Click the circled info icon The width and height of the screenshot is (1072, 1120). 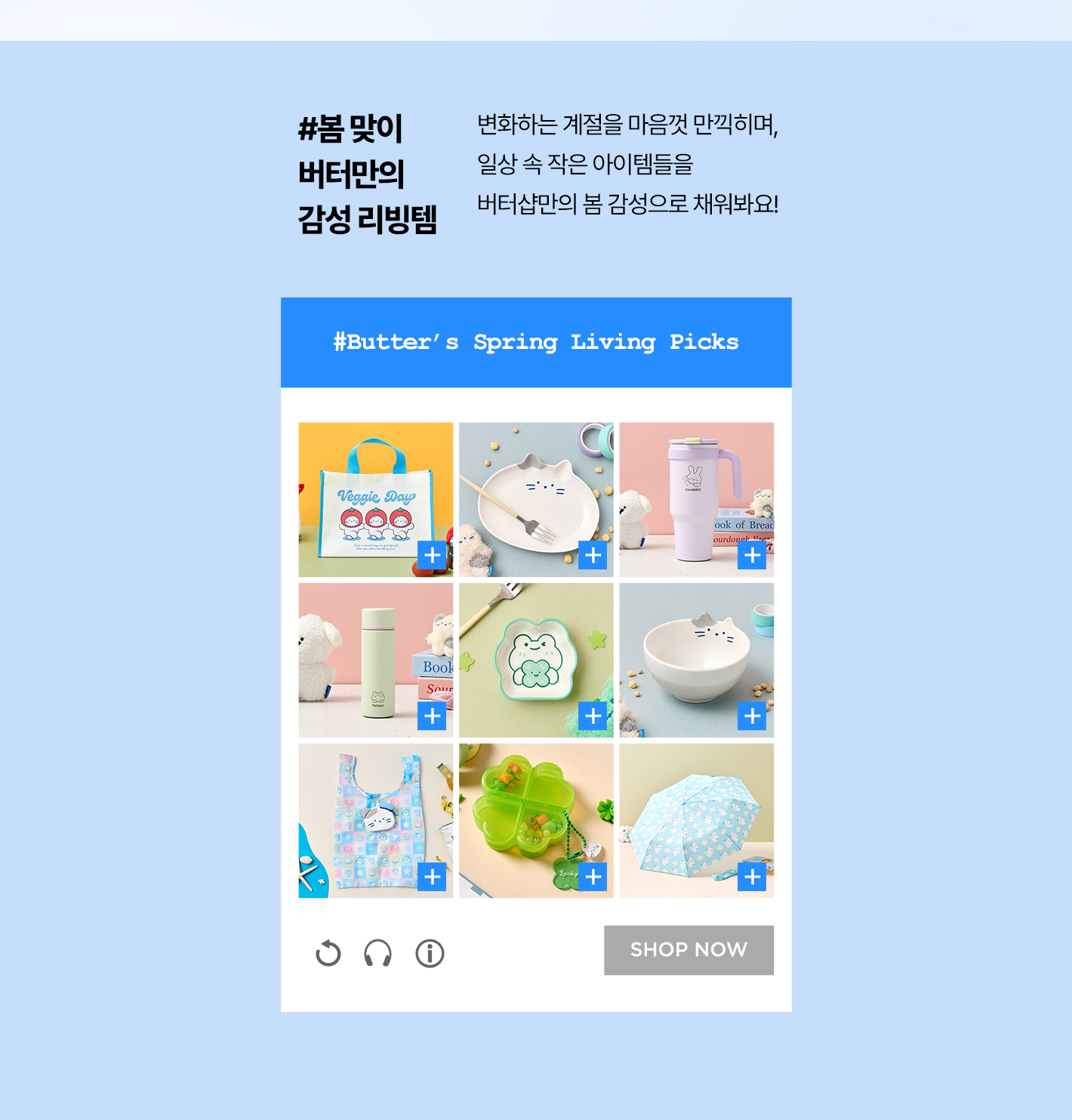430,953
